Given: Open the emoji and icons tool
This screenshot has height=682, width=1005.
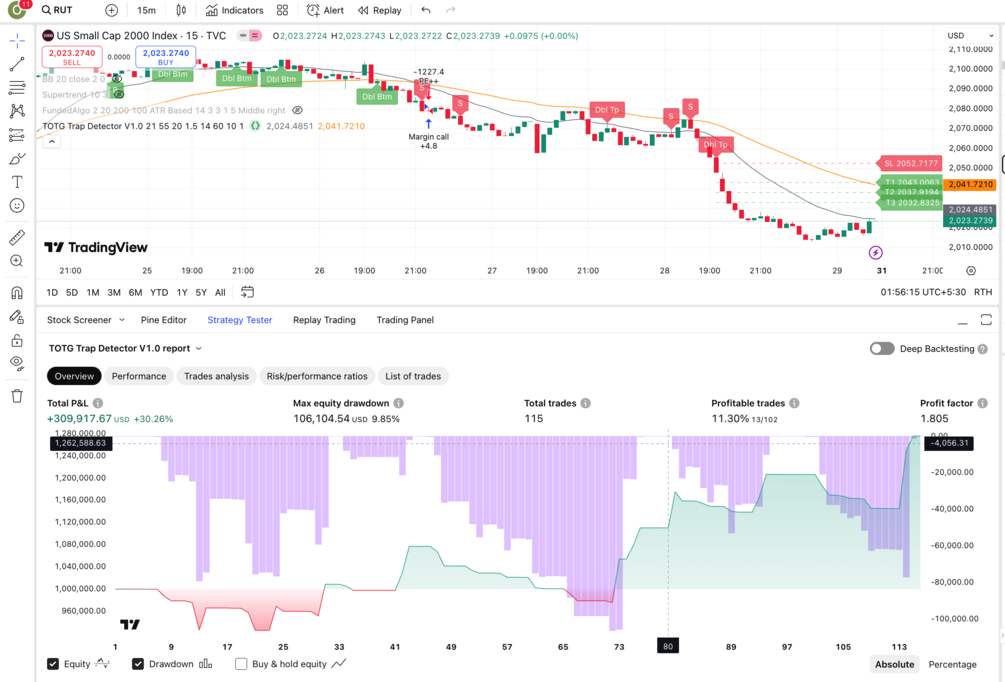Looking at the screenshot, I should [x=17, y=206].
